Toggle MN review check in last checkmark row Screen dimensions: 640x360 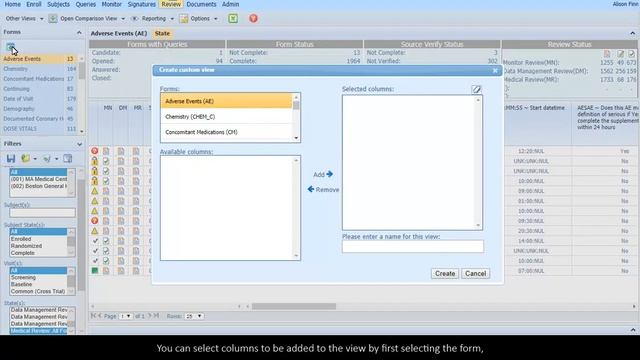coord(106,261)
